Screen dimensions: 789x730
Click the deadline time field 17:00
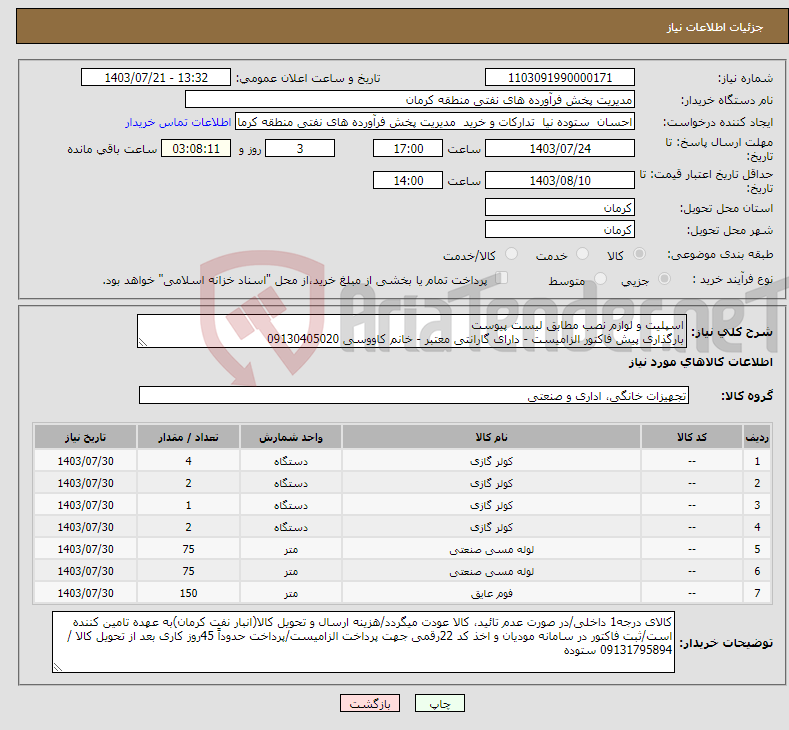pyautogui.click(x=408, y=148)
